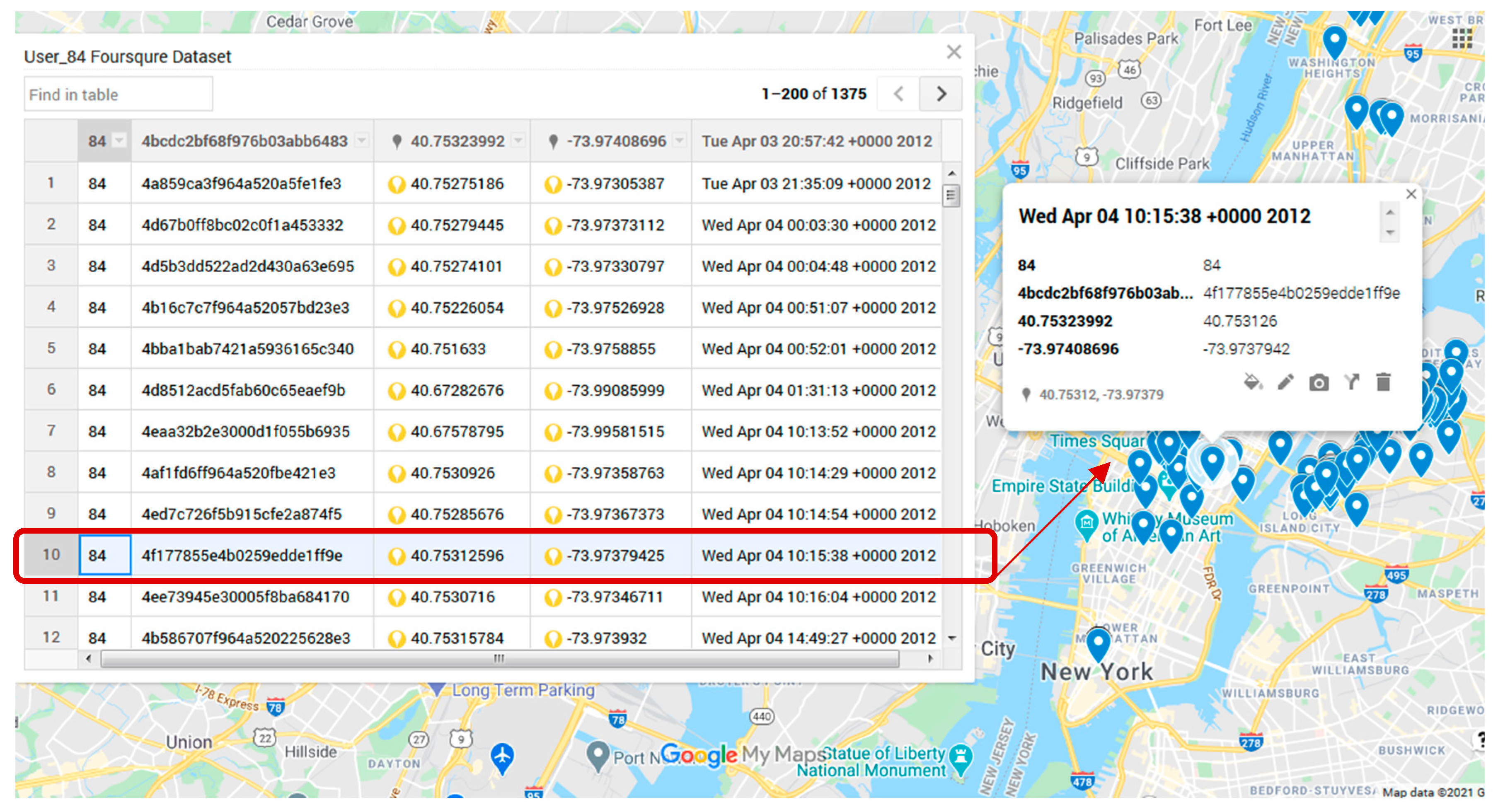
Task: Open dropdown on 40.75323992 column header
Action: click(x=518, y=141)
